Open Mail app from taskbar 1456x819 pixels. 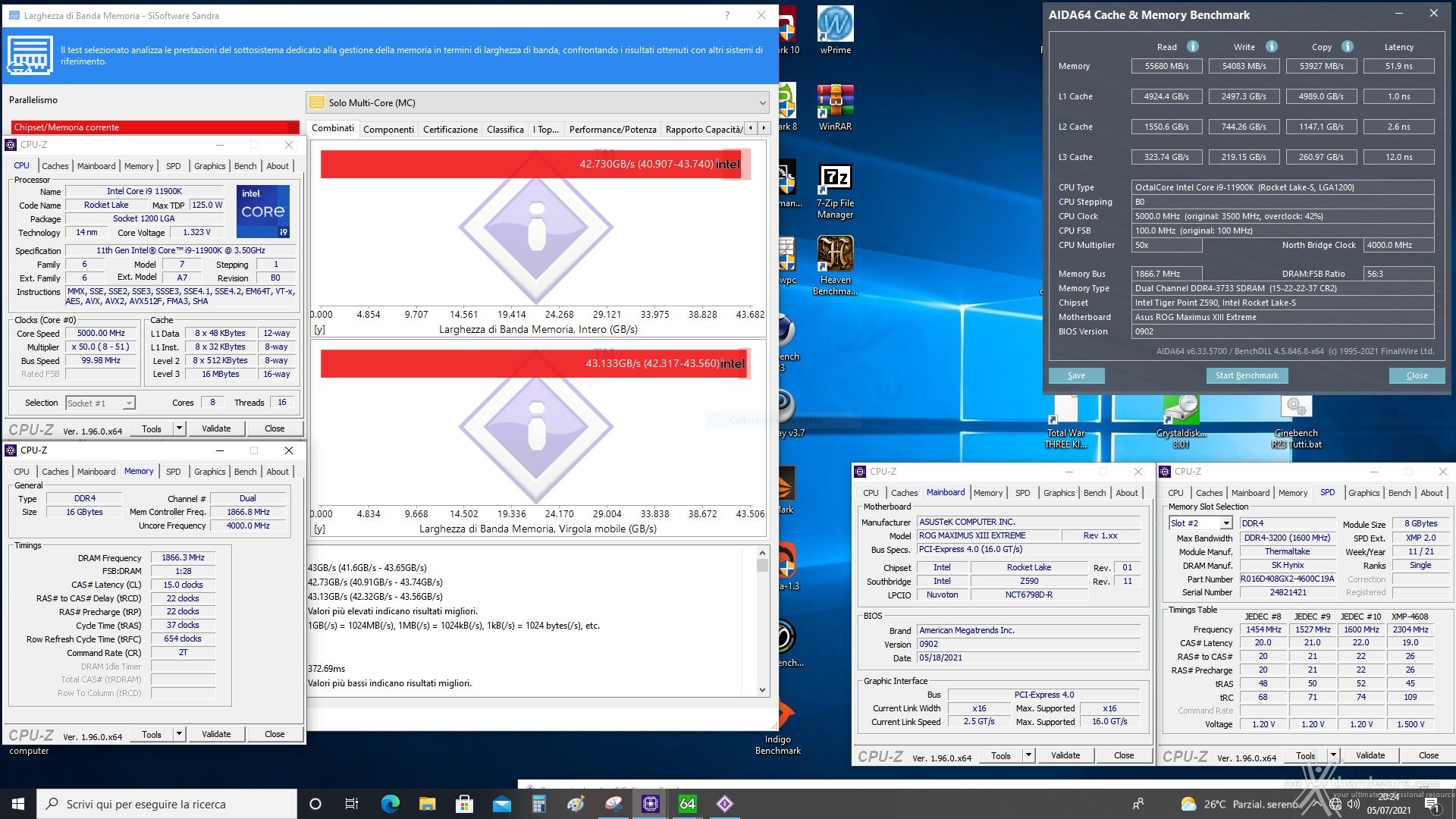501,804
